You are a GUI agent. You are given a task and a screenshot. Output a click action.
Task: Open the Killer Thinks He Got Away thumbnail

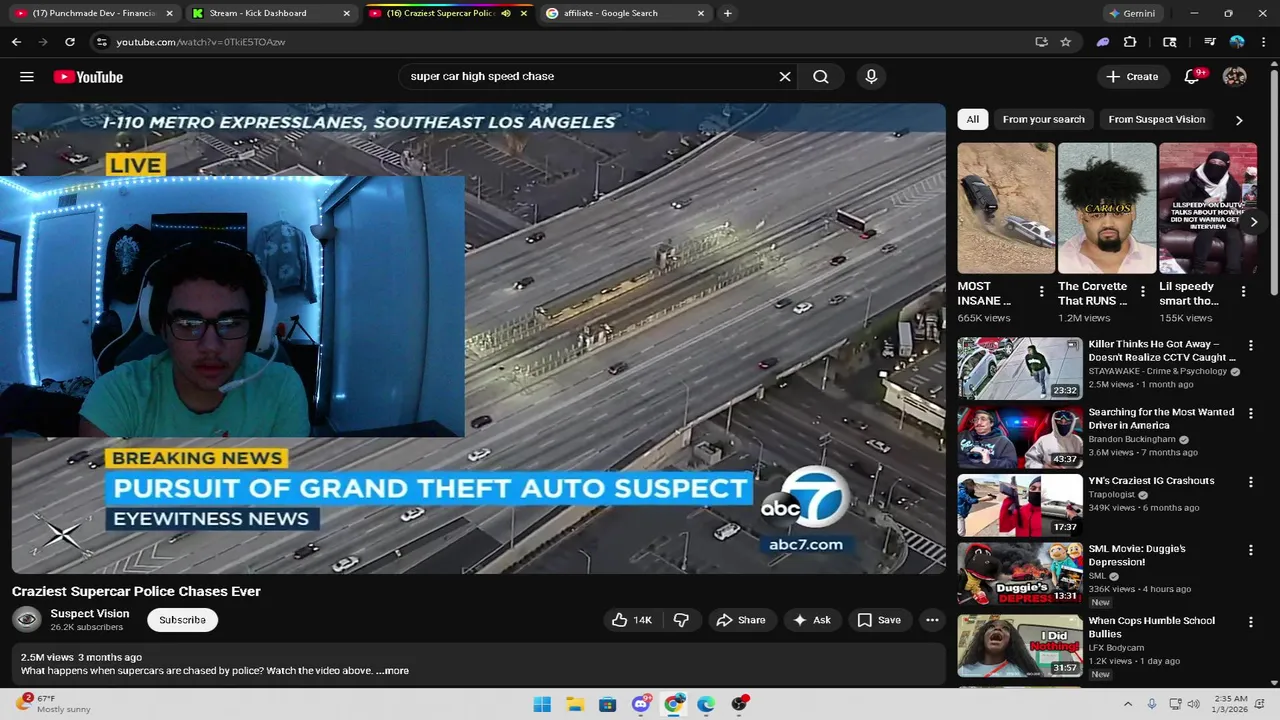(1020, 368)
